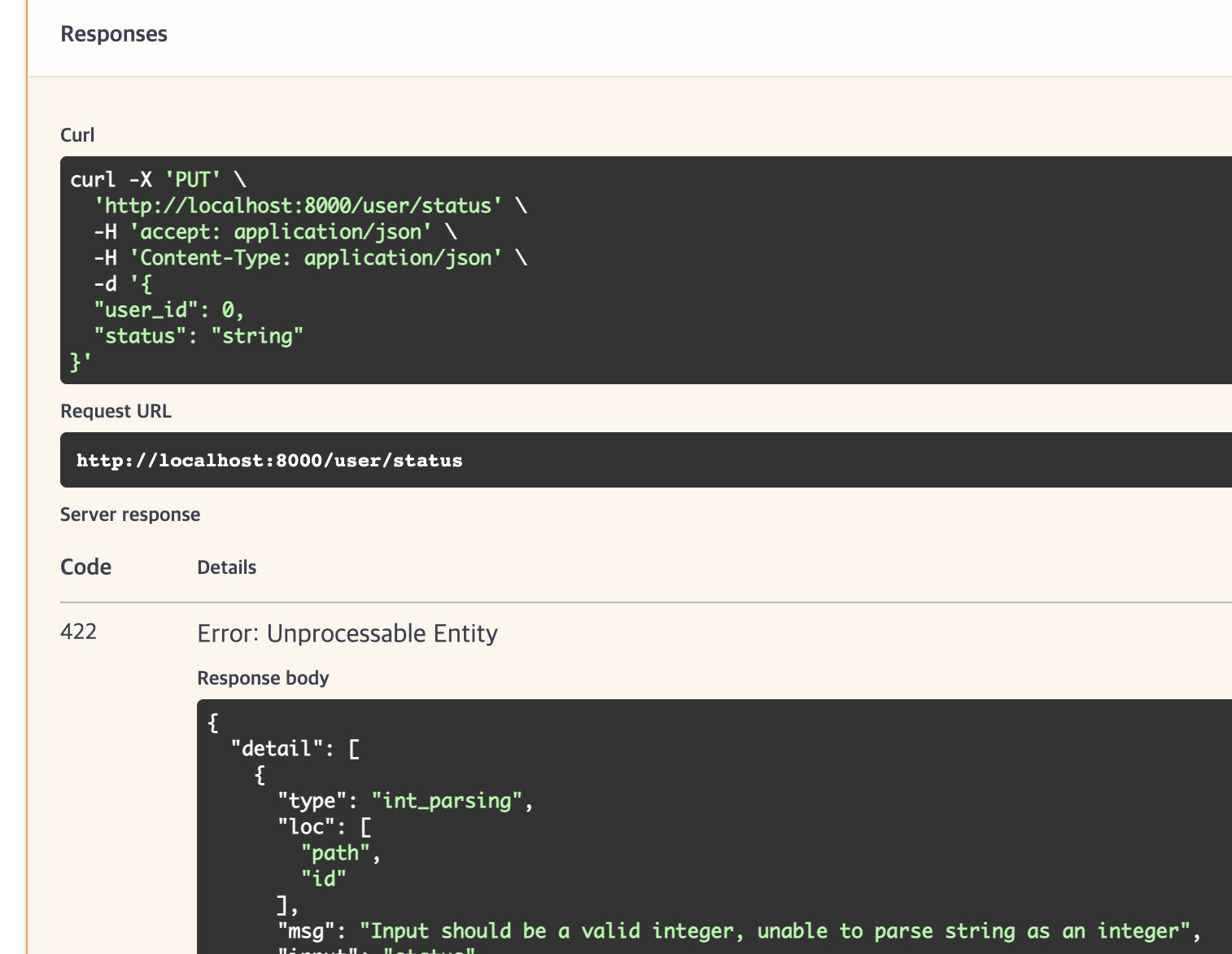Click the "loc": [ line in response
The height and width of the screenshot is (954, 1232).
tap(325, 826)
